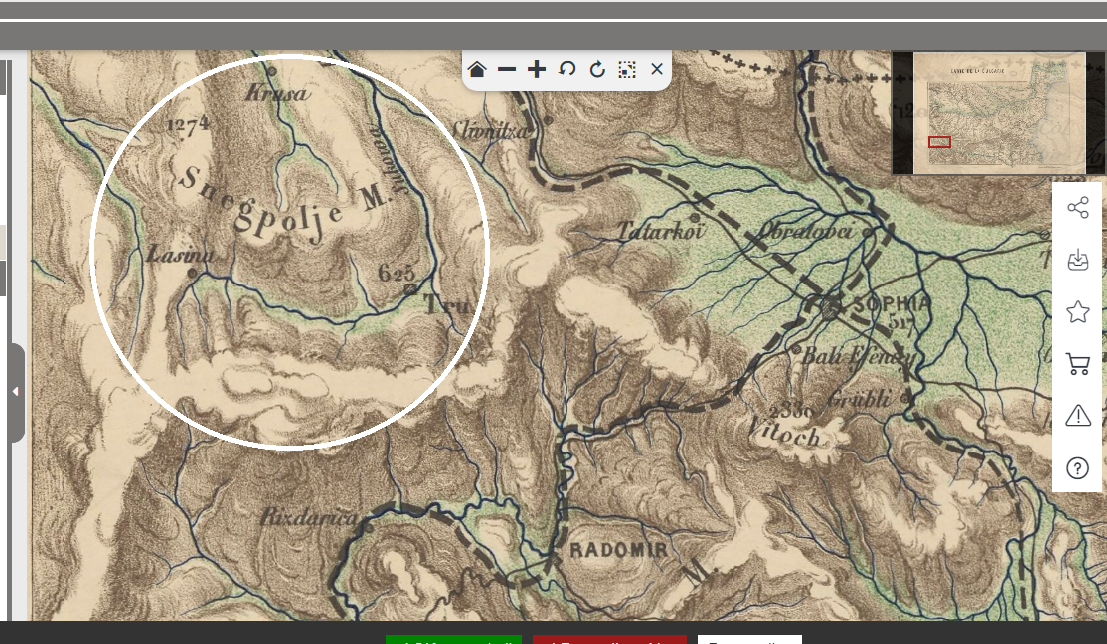The height and width of the screenshot is (644, 1107).
Task: Expand the left side panel arrow
Action: click(x=16, y=392)
